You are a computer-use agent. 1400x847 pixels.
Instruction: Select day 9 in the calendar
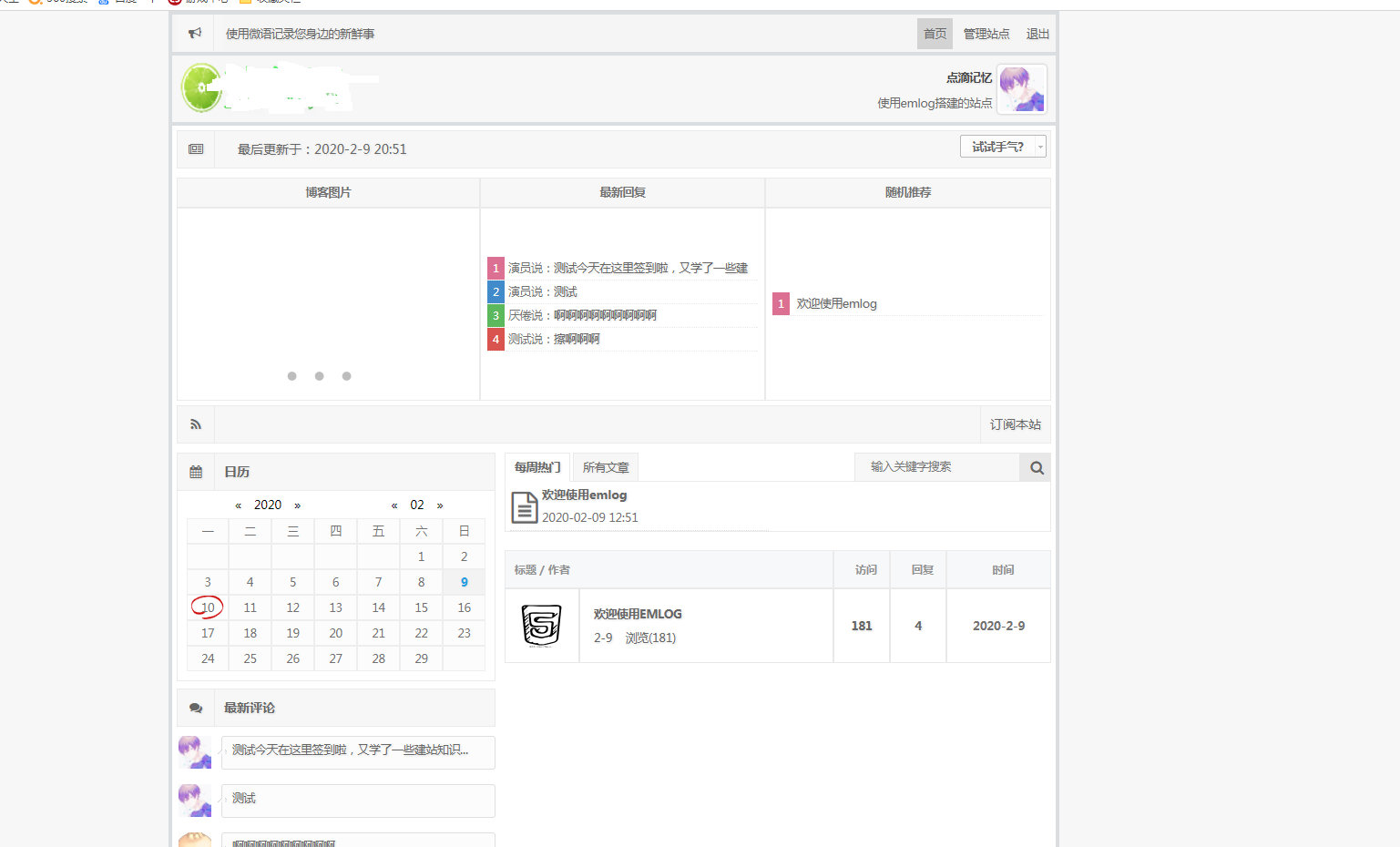(x=464, y=582)
